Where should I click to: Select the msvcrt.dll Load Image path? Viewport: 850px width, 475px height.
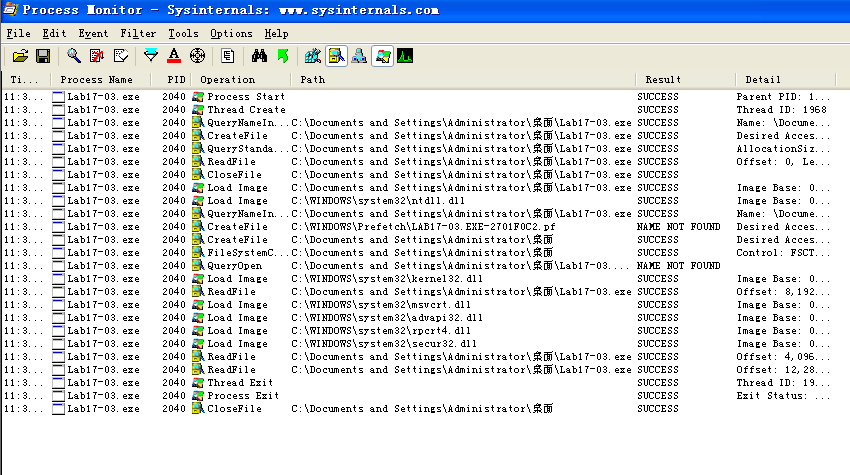click(x=381, y=305)
